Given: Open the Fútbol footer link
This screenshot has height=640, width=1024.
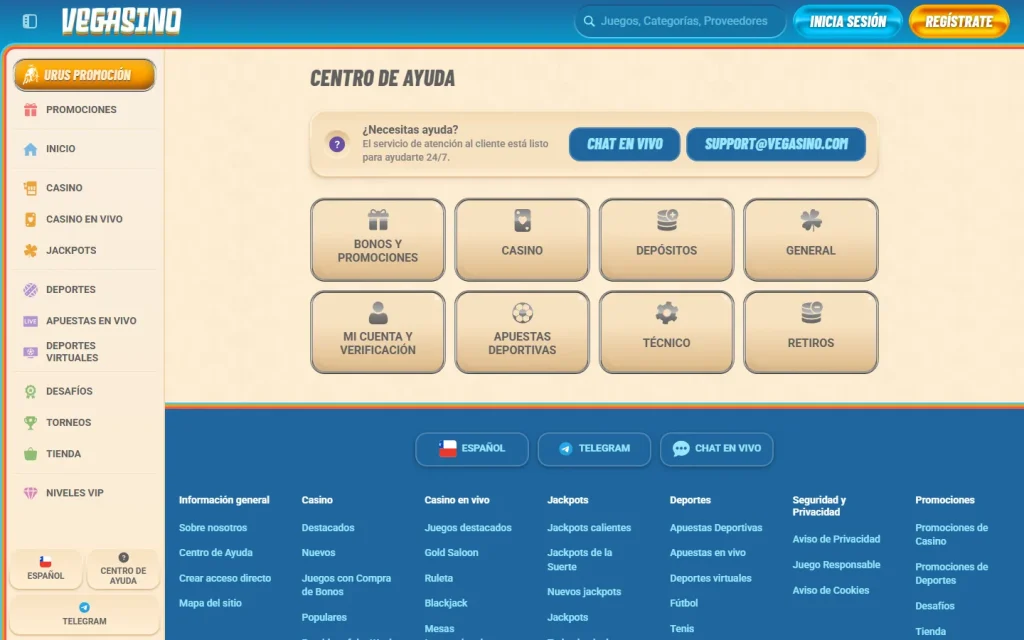Looking at the screenshot, I should 684,603.
